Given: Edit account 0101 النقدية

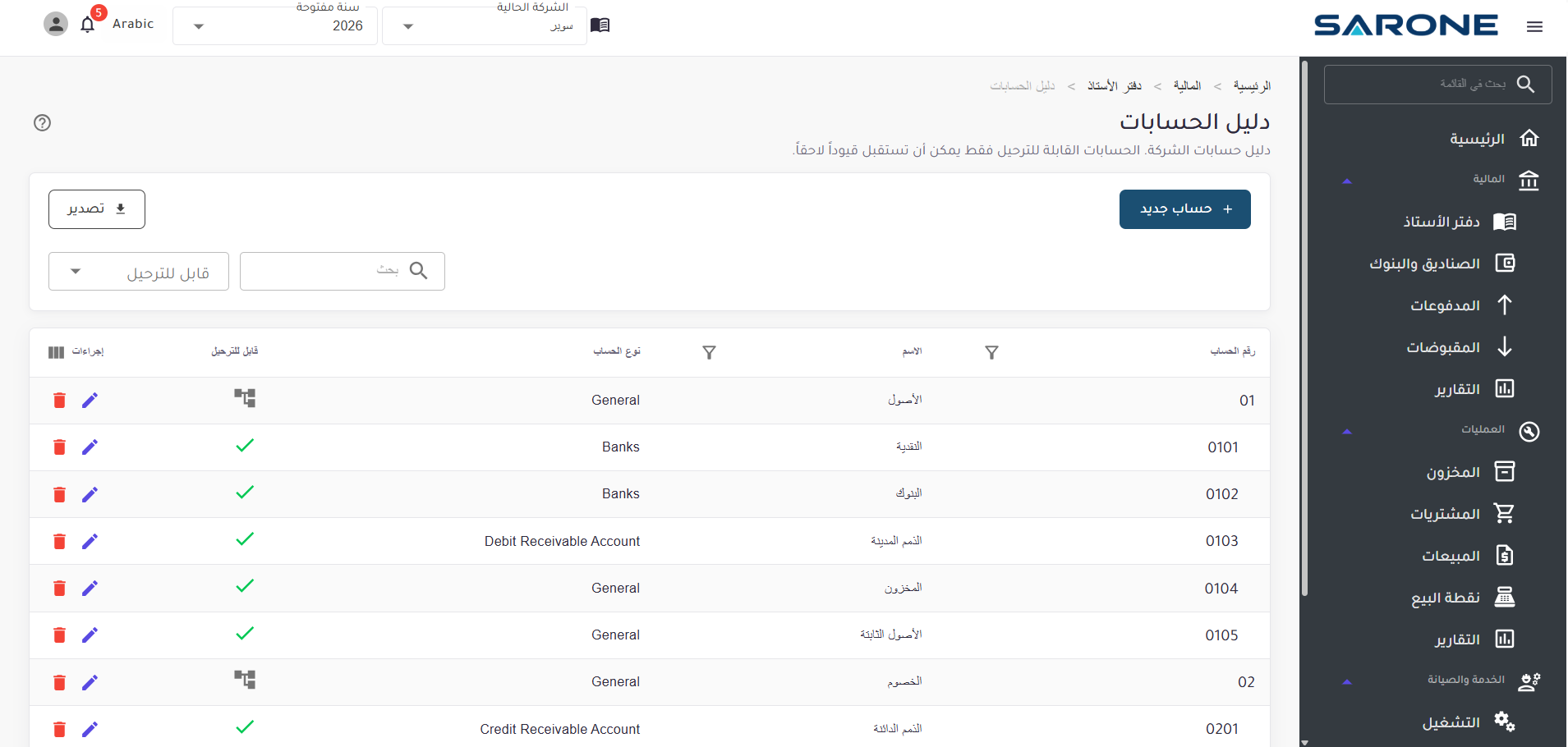Looking at the screenshot, I should (x=90, y=447).
